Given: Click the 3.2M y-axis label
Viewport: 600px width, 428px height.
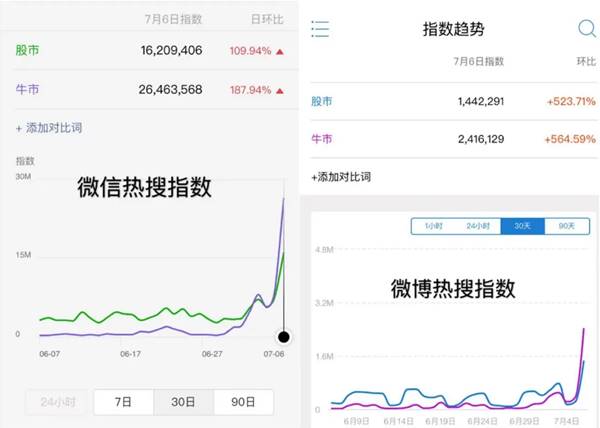Looking at the screenshot, I should click(x=324, y=303).
